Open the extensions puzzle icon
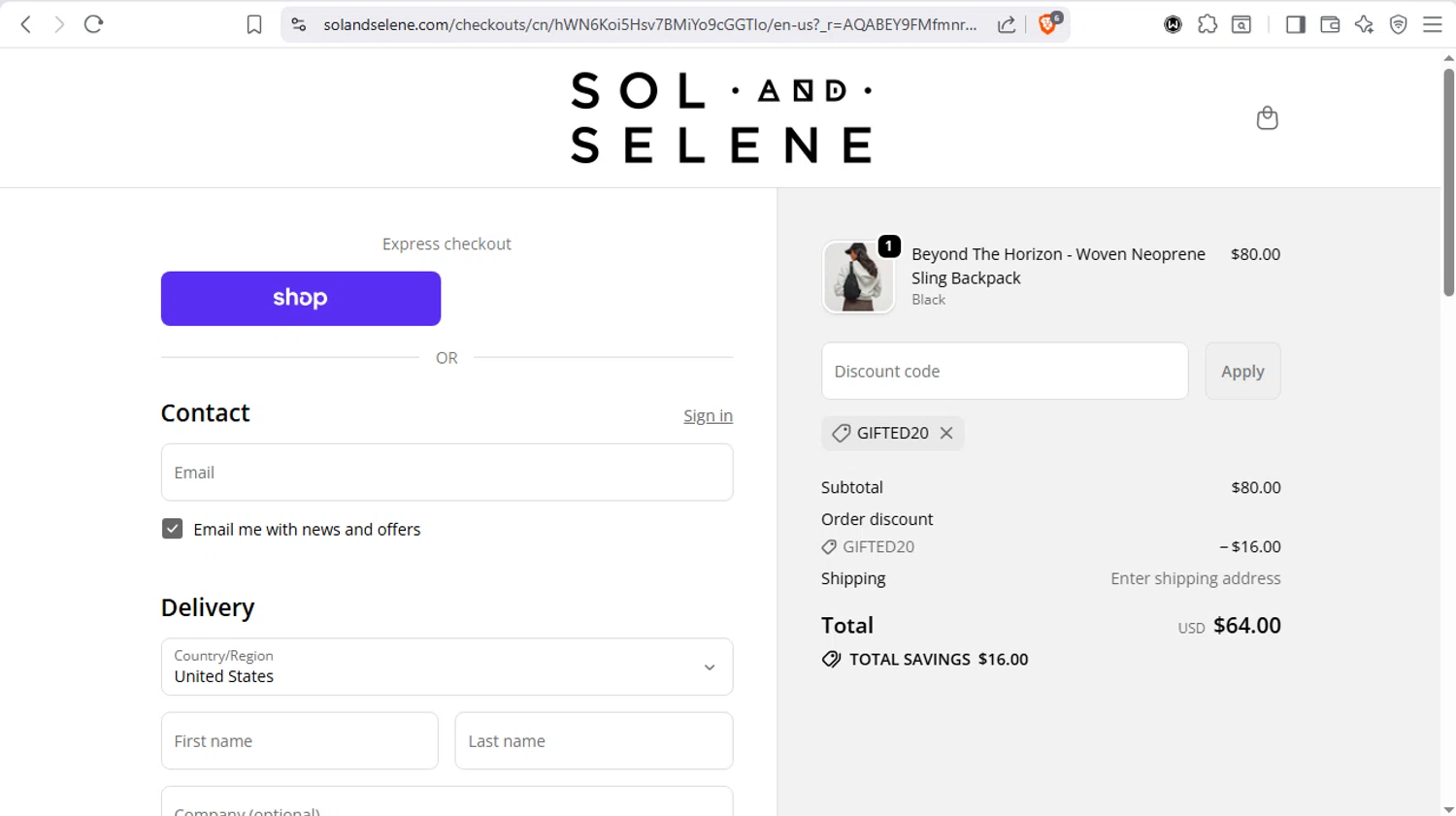This screenshot has width=1456, height=816. [1208, 24]
